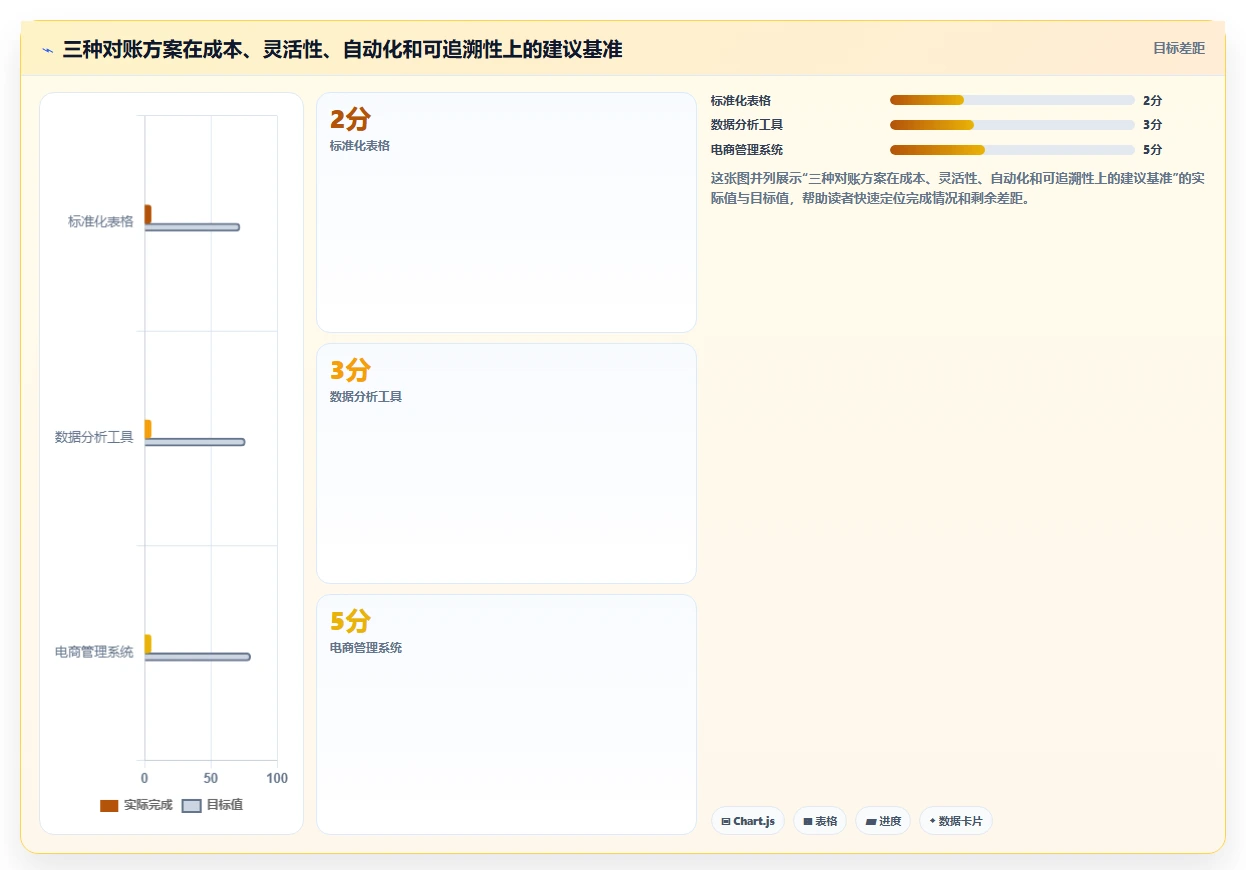
Task: Click the 电商管理系统 target bar in the chart
Action: 197,657
